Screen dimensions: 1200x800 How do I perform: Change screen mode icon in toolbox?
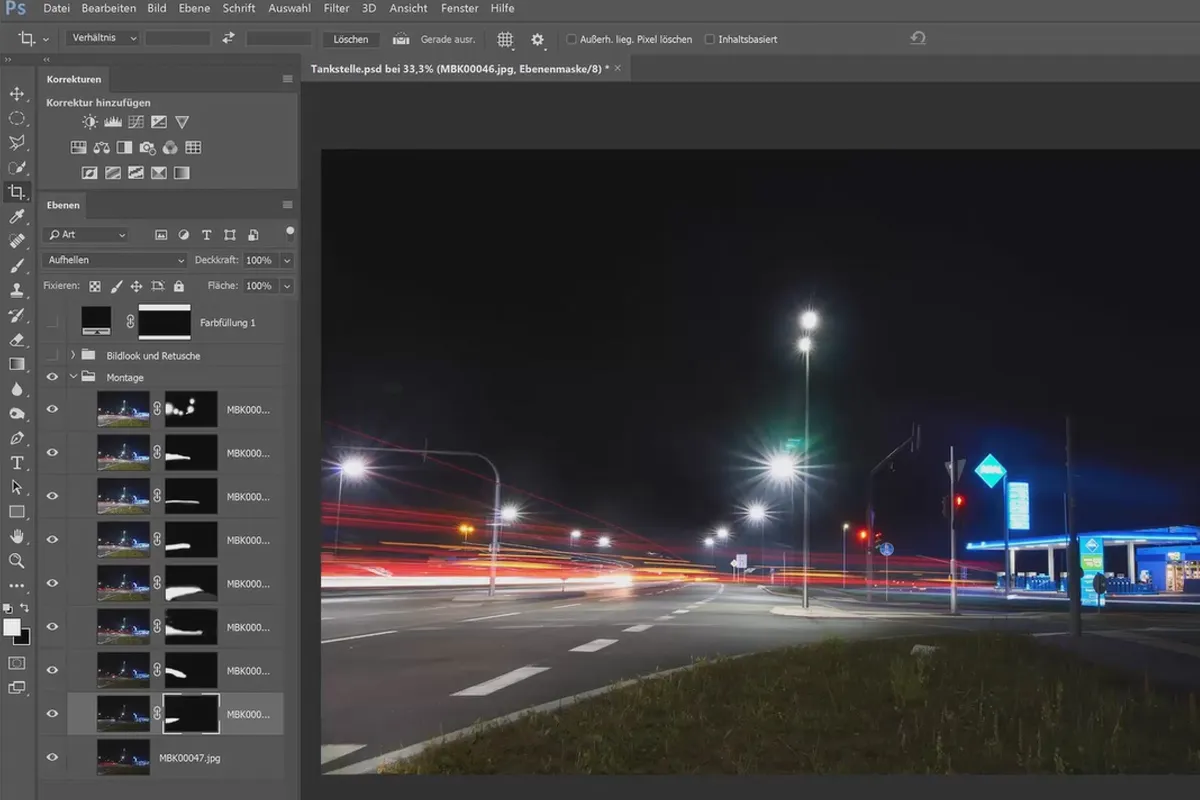pos(17,687)
